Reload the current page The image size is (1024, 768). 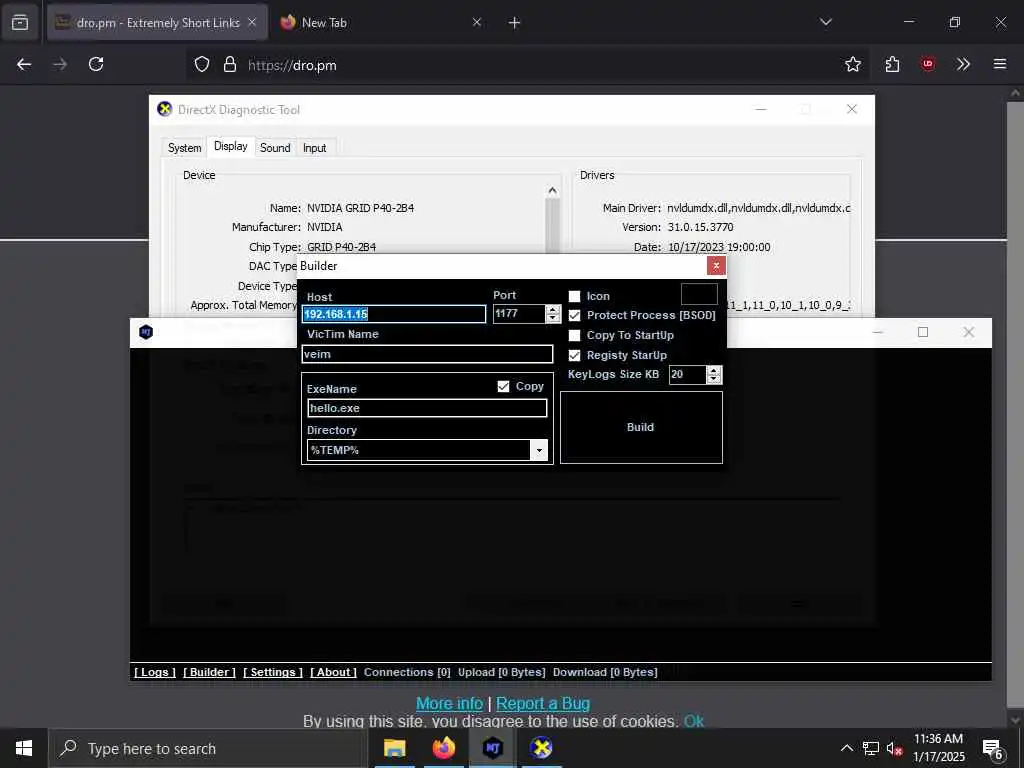pos(96,64)
